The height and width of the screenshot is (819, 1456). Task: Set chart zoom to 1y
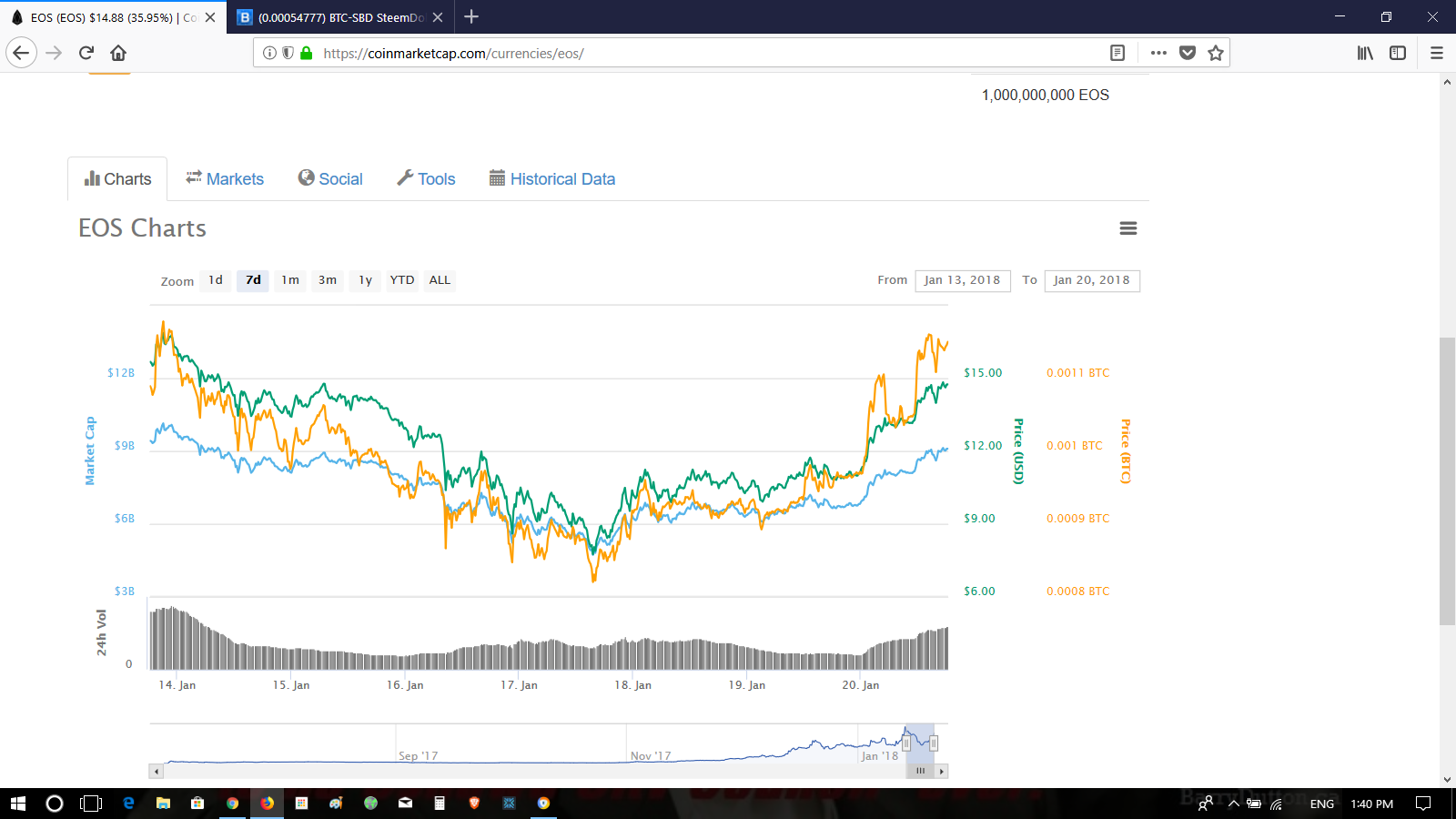tap(365, 280)
